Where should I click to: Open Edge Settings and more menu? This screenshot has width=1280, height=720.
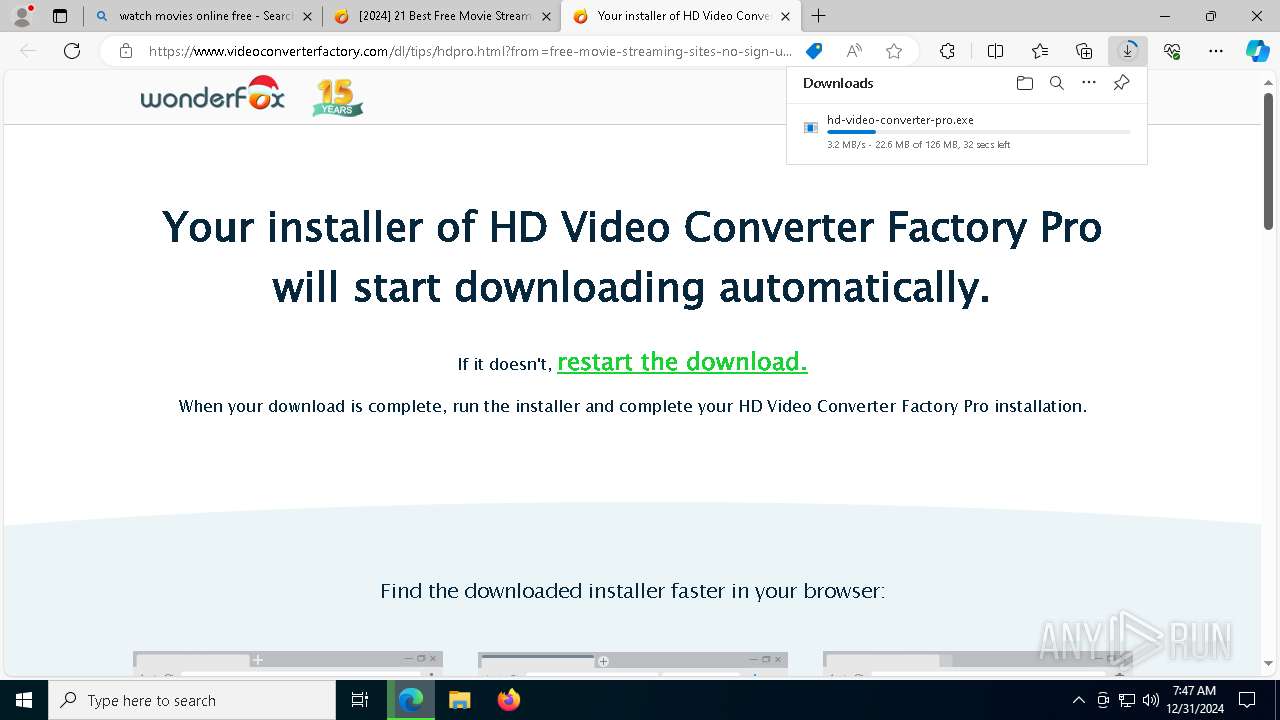[x=1216, y=51]
